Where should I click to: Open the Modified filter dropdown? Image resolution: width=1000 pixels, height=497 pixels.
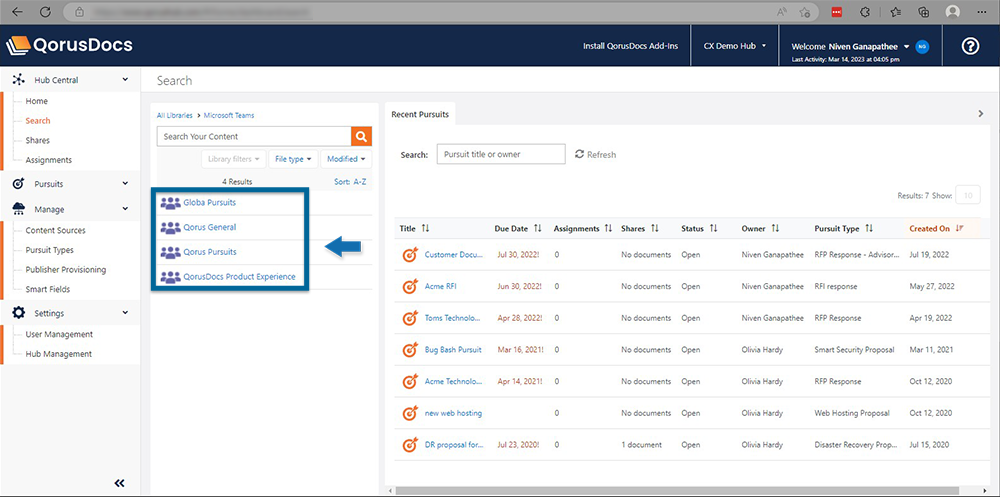[x=346, y=159]
